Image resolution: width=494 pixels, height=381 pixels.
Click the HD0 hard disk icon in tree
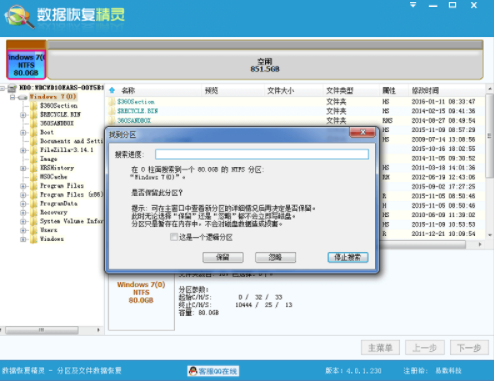(x=12, y=88)
